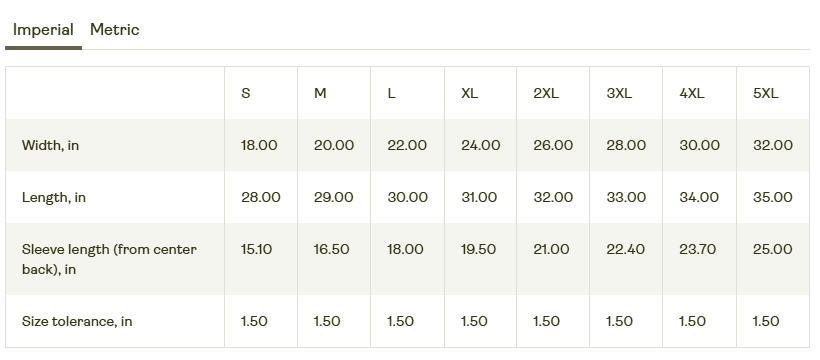Click the 'Width, in' row label
The height and width of the screenshot is (360, 820).
[x=50, y=145]
